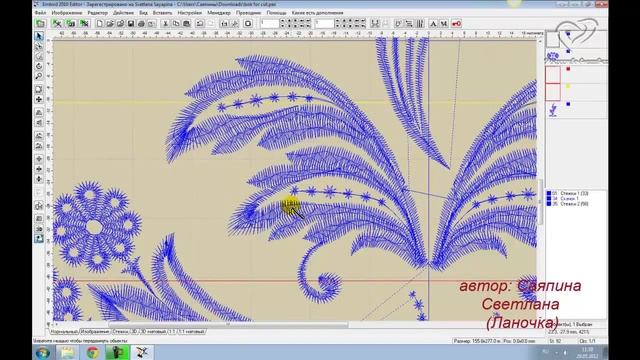This screenshot has width=640, height=360.
Task: Click the letter A text icon
Action: 433,24
